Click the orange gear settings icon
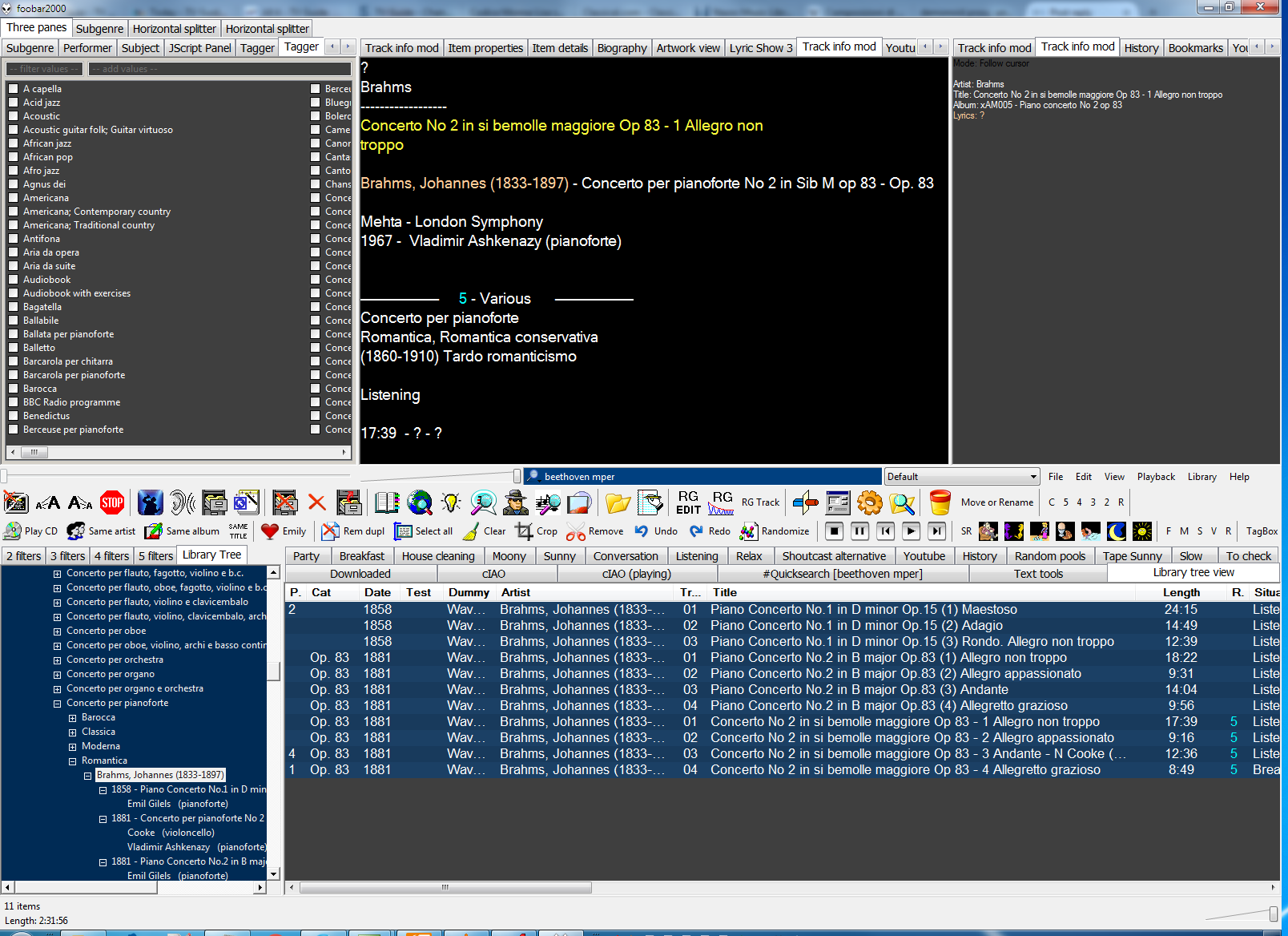This screenshot has width=1288, height=936. (x=869, y=502)
